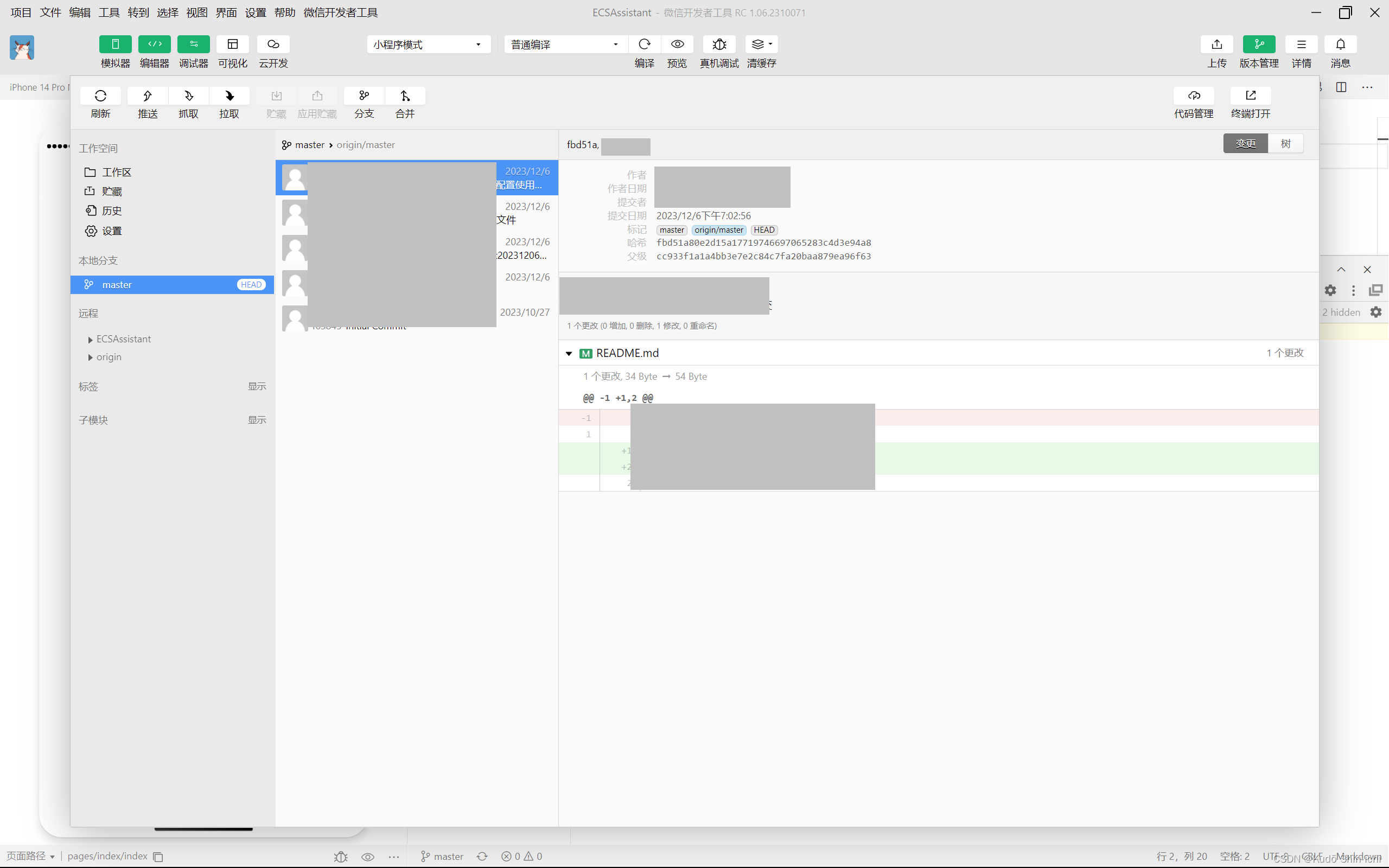Viewport: 1389px width, 868px height.
Task: Copy page path icon beside pages/index/index
Action: click(x=158, y=857)
